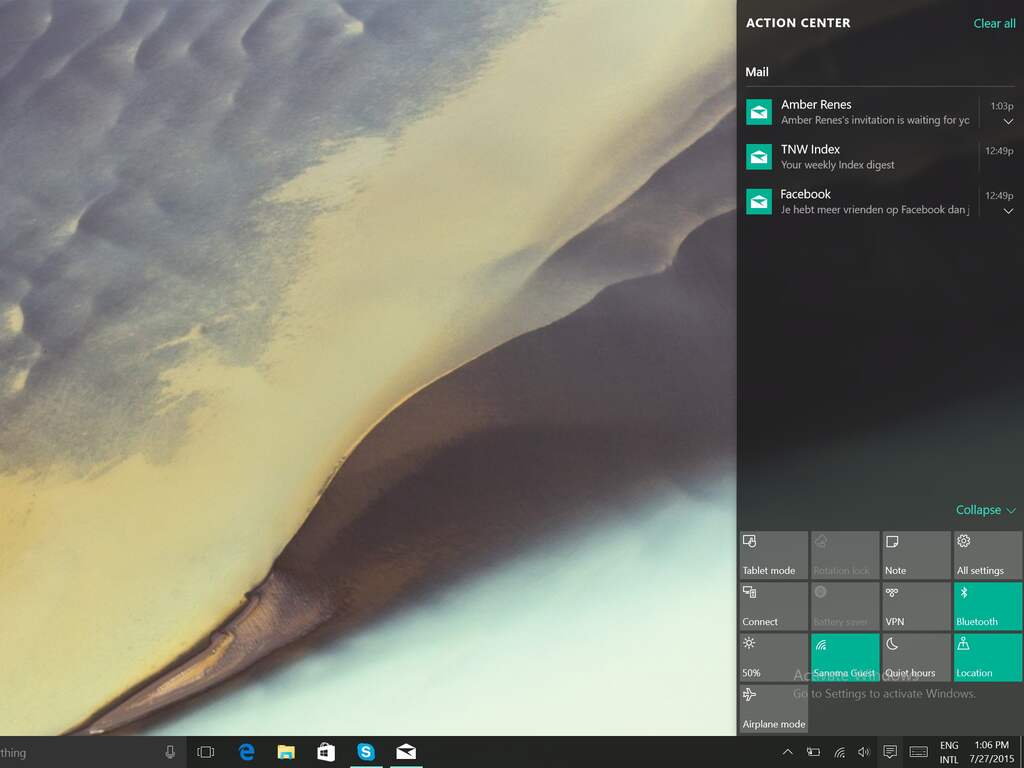Enable Airplane mode tile

[x=774, y=709]
